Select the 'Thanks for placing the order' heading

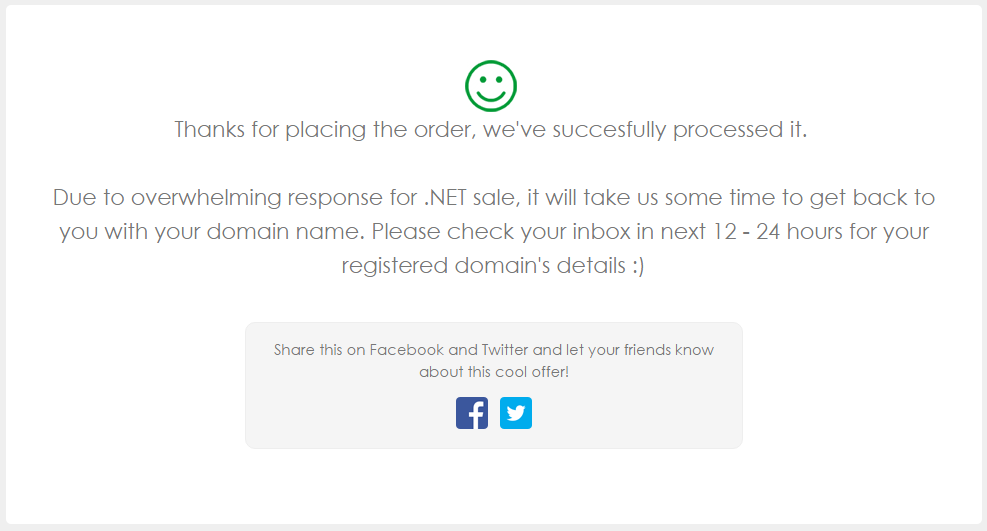coord(491,130)
